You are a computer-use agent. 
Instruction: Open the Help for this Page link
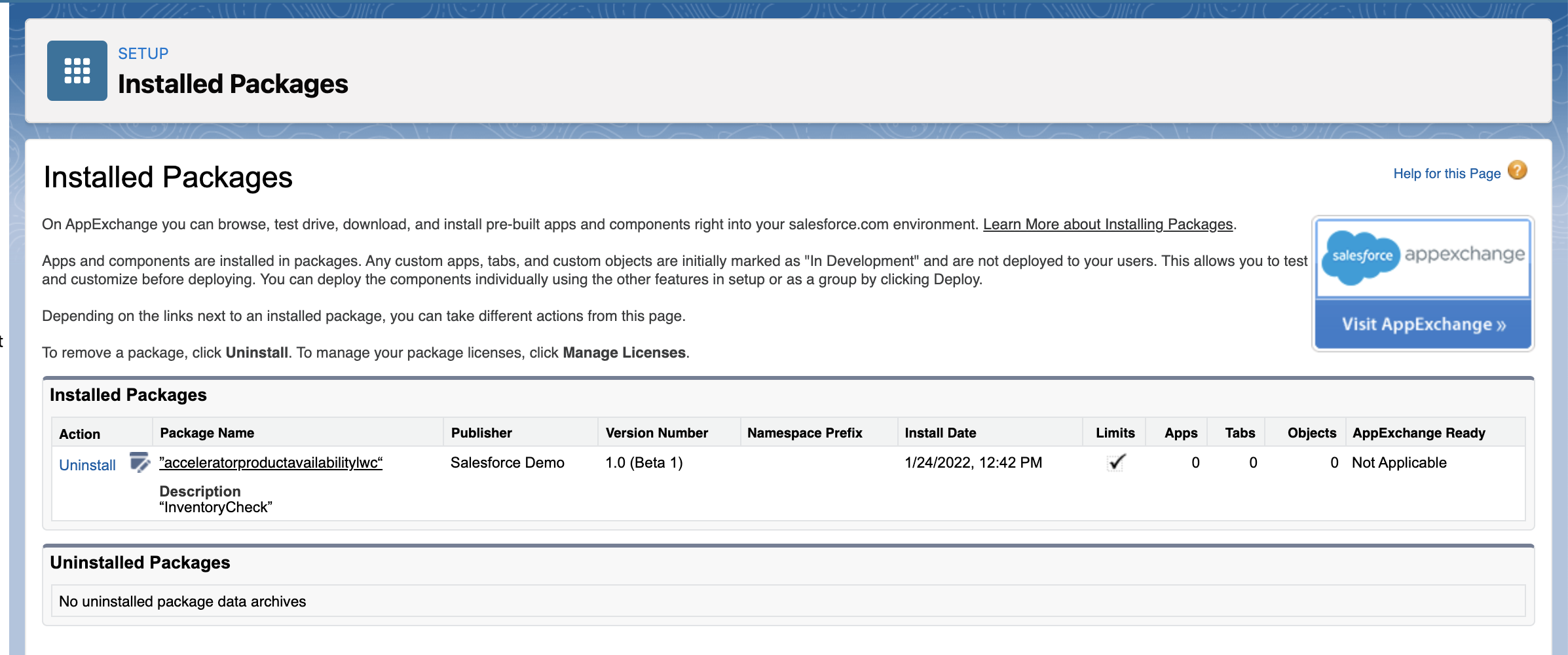[1447, 174]
